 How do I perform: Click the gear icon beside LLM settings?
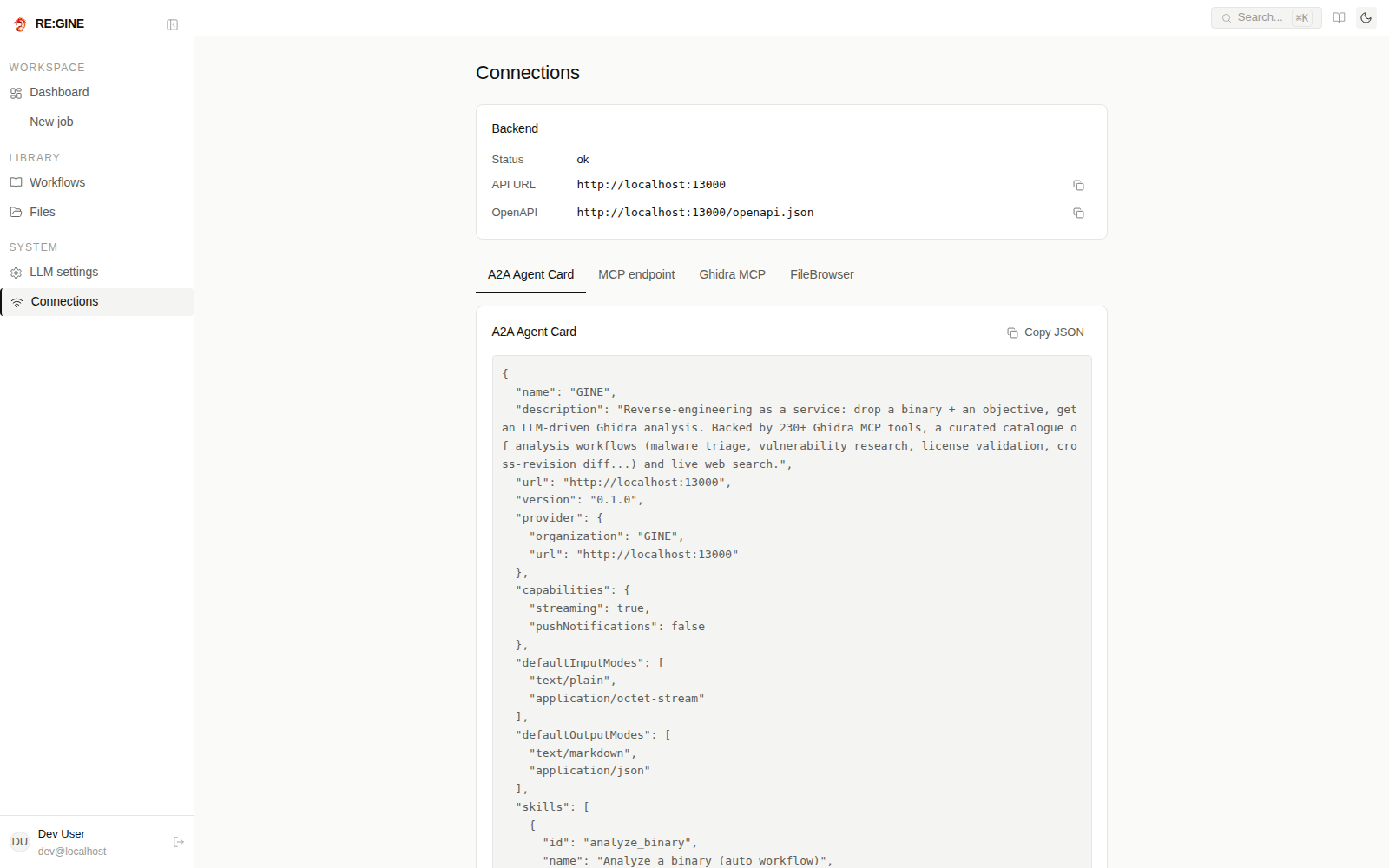(x=16, y=273)
